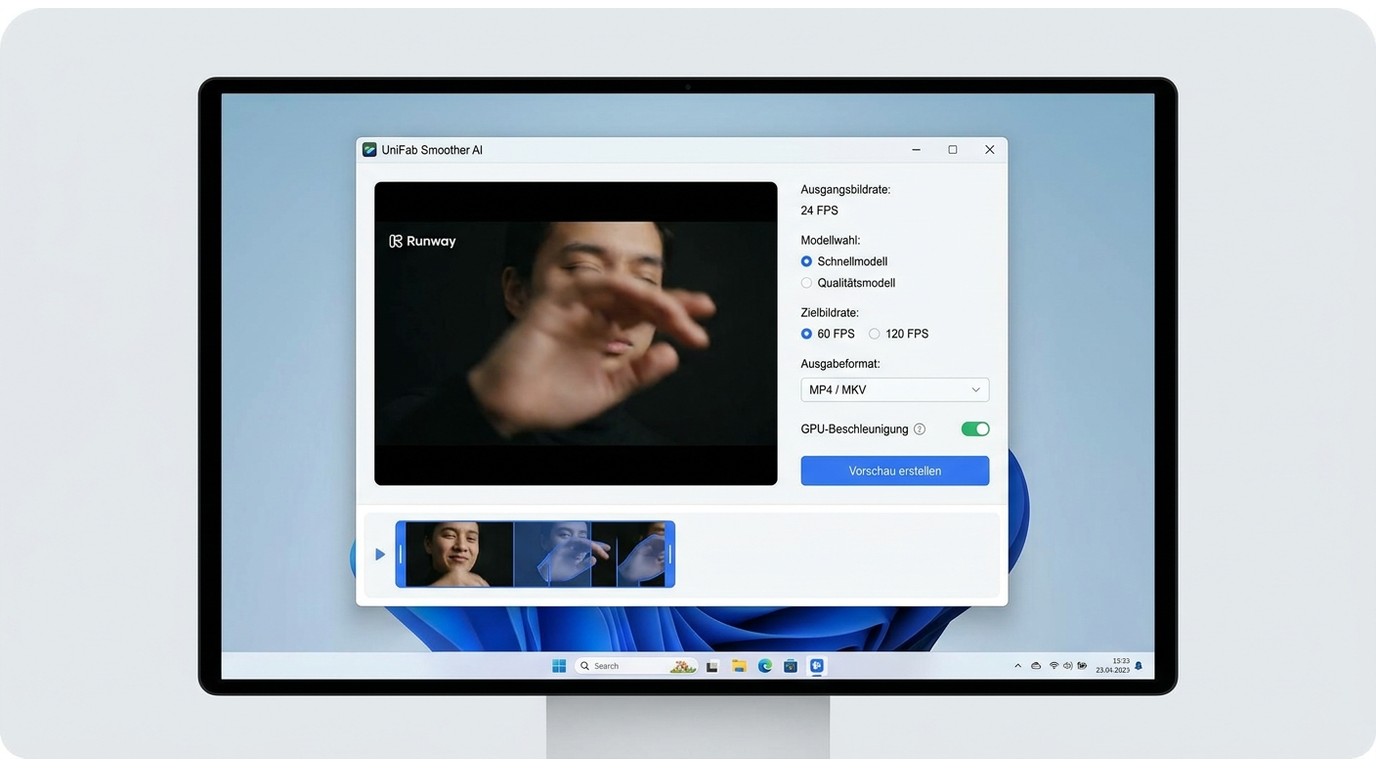Close the UniFab Smoother AI window

pos(990,150)
